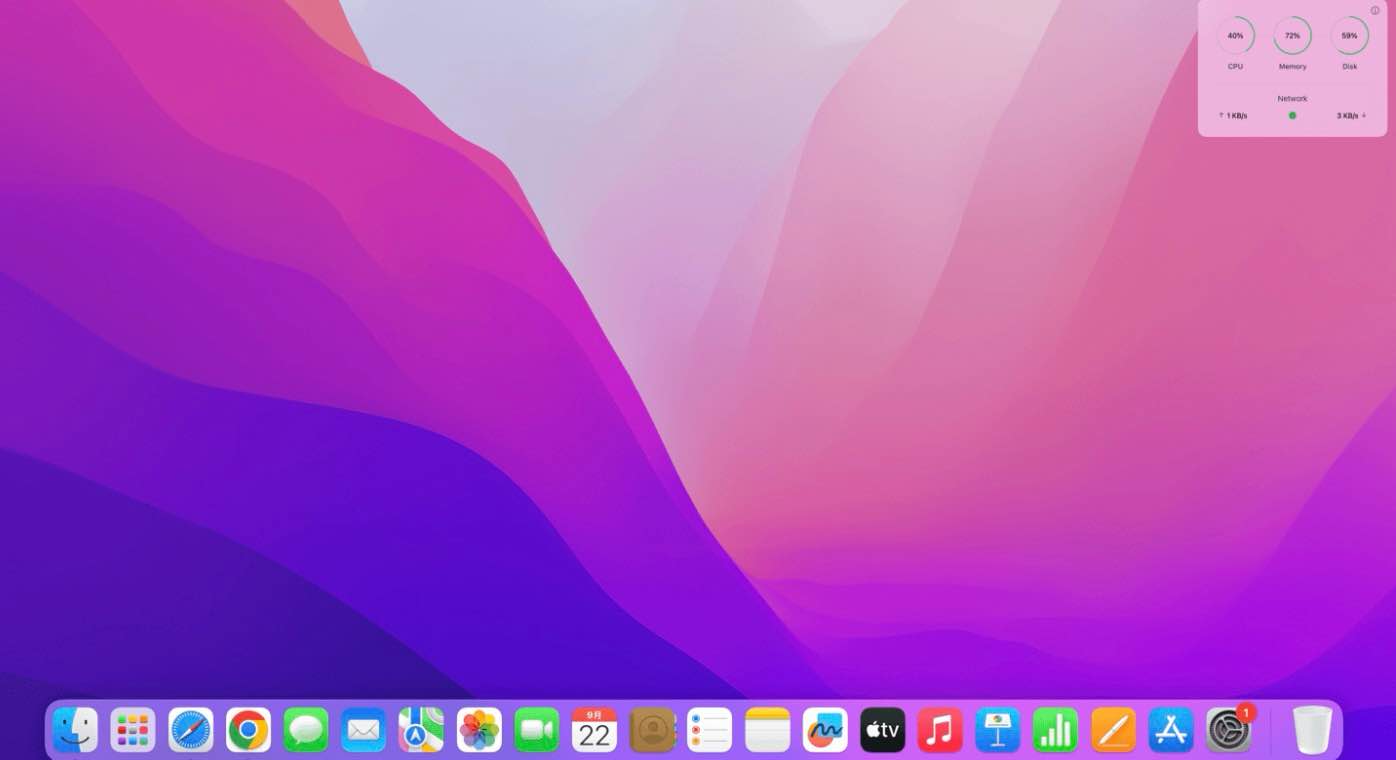Launch the Photos app

[479, 731]
